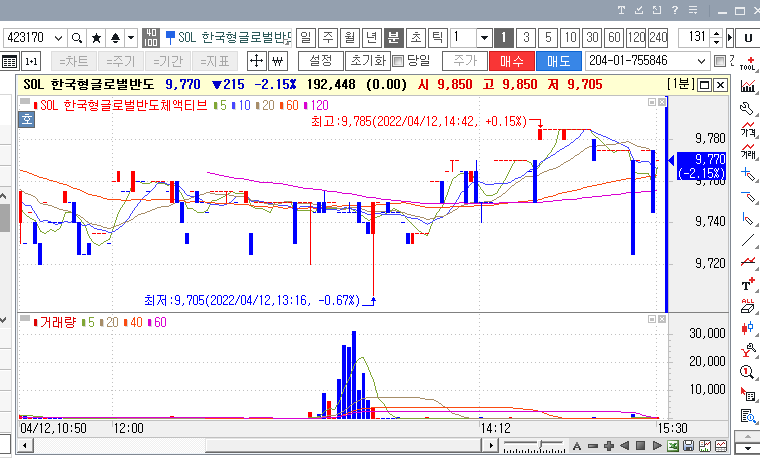The image size is (760, 459).
Task: Activate the magnifier zoom tool
Action: pos(747,372)
